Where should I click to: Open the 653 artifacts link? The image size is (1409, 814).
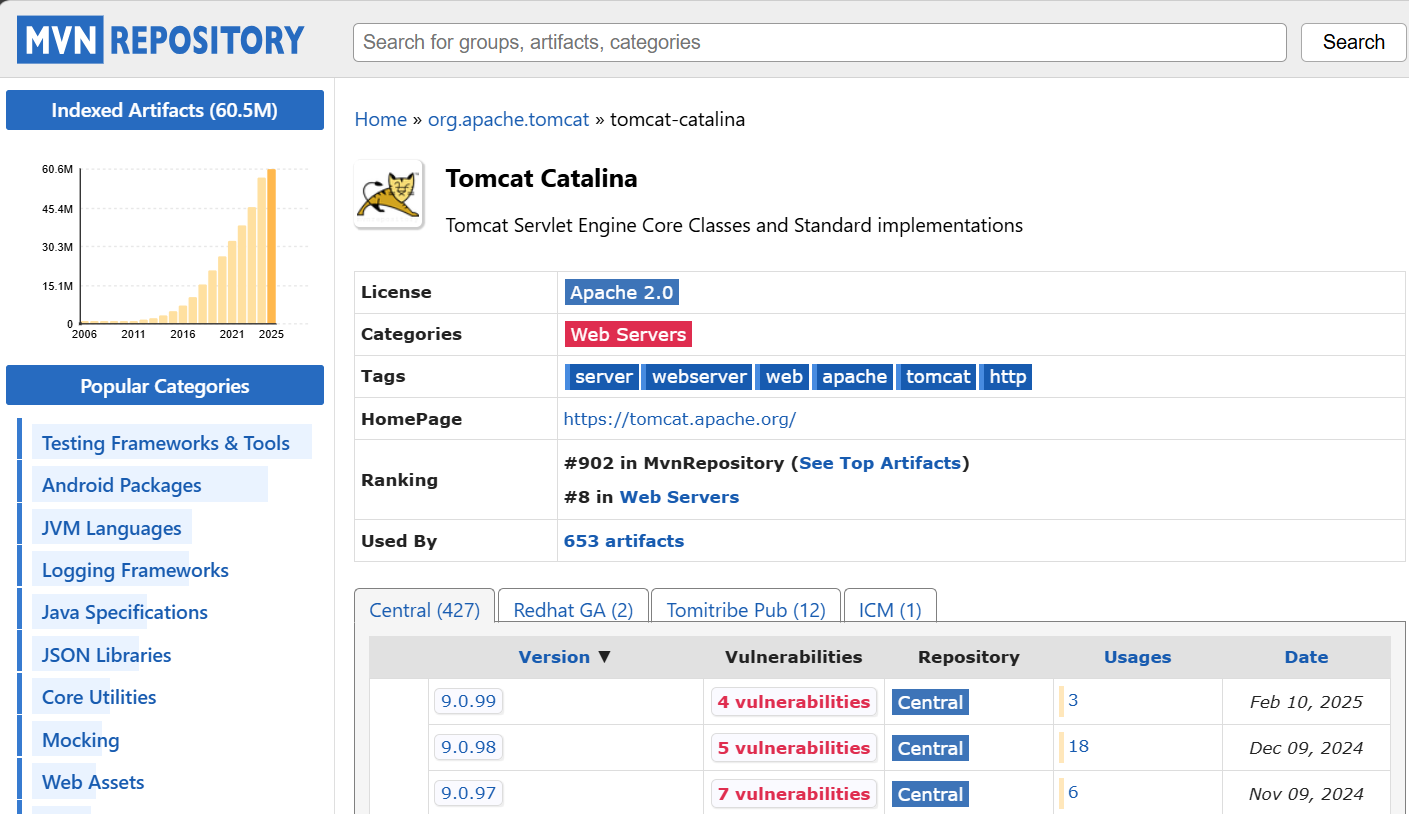(x=624, y=541)
